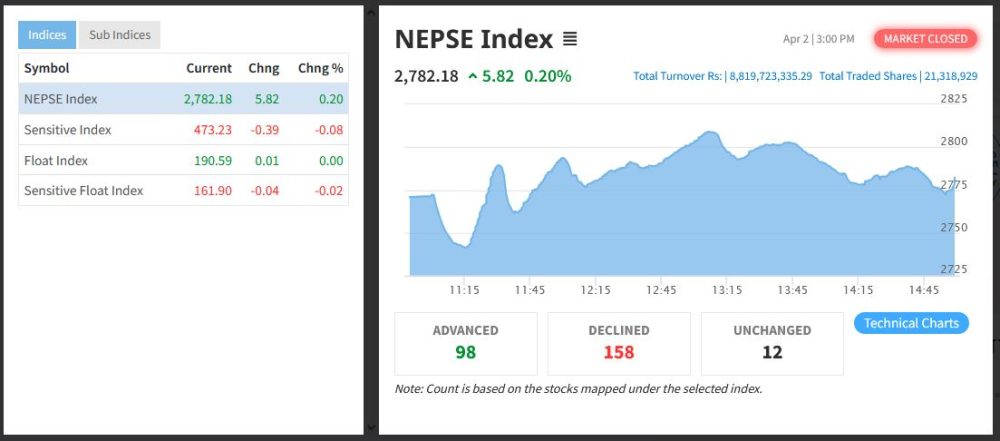Click the Unchanged 12 stocks card
The width and height of the screenshot is (1000, 441).
pos(772,343)
